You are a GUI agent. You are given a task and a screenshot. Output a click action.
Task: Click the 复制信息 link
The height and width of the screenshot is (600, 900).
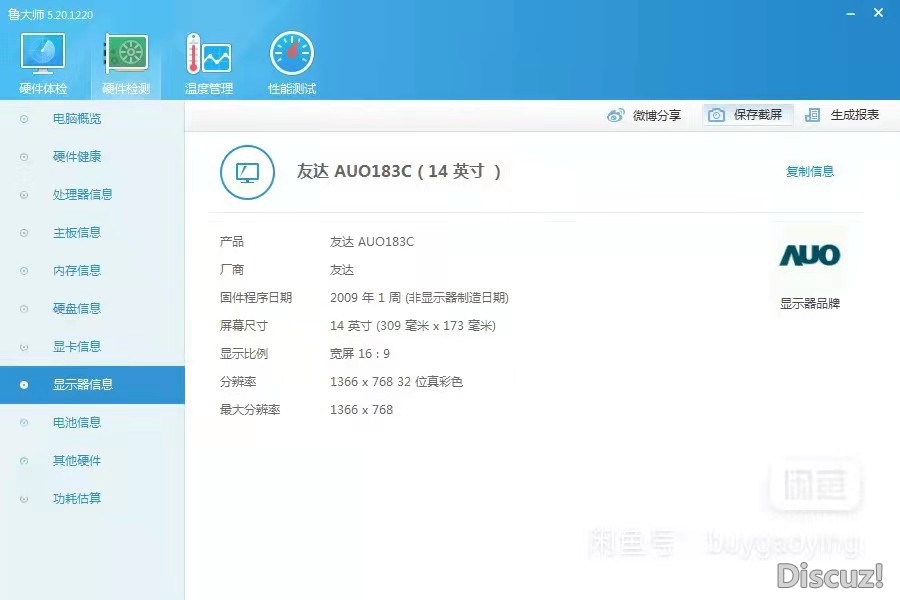coord(809,171)
